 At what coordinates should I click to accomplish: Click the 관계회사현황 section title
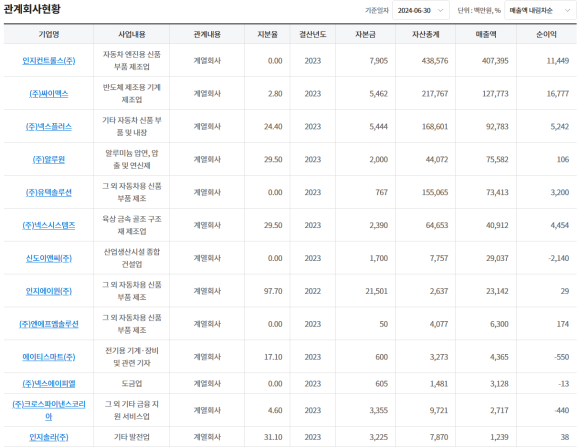32,9
